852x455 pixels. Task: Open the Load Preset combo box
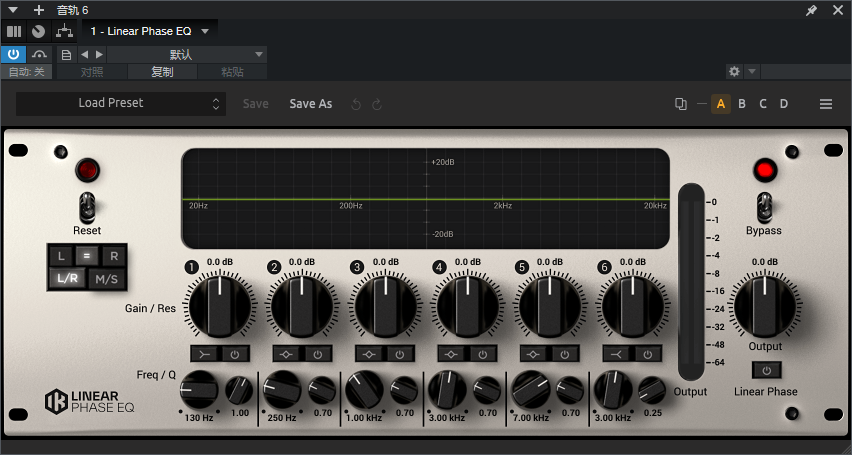[121, 103]
